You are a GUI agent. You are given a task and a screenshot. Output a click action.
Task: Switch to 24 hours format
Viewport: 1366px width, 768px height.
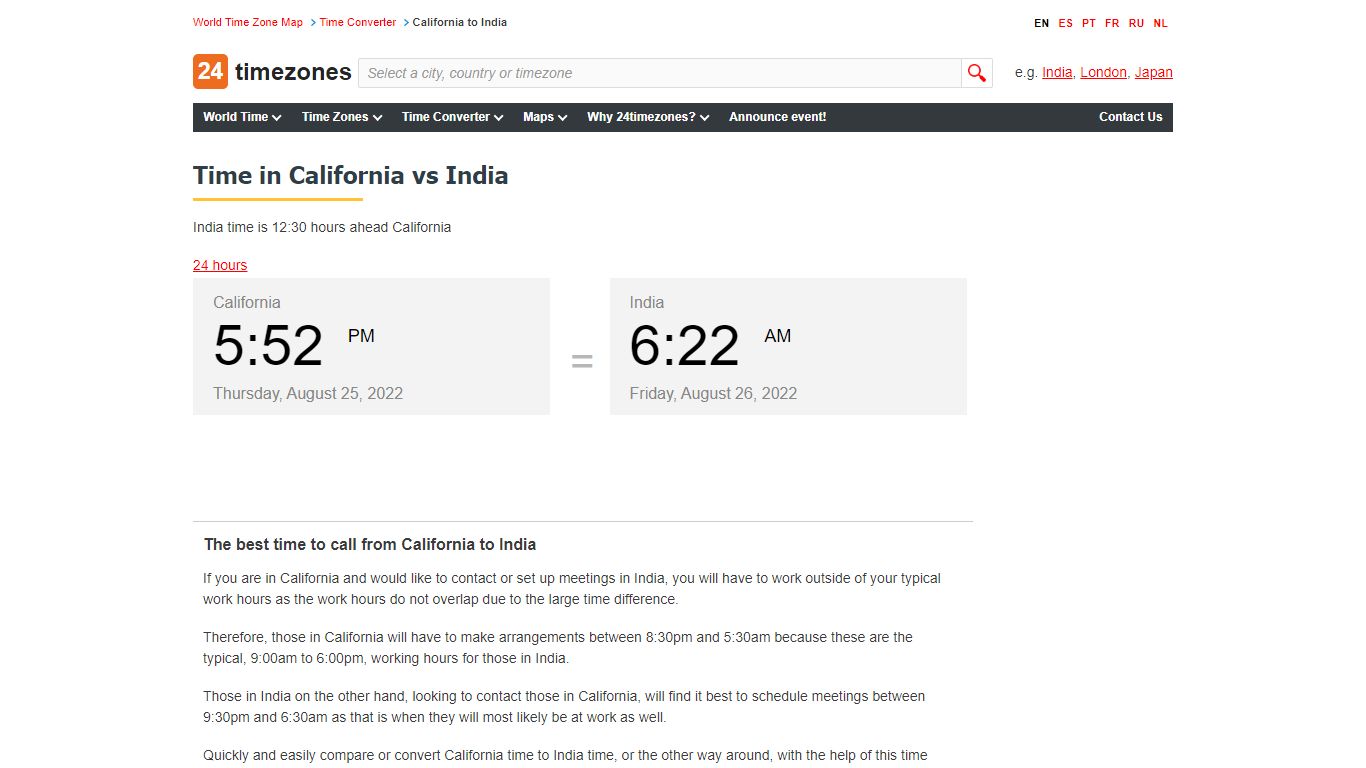[x=220, y=265]
